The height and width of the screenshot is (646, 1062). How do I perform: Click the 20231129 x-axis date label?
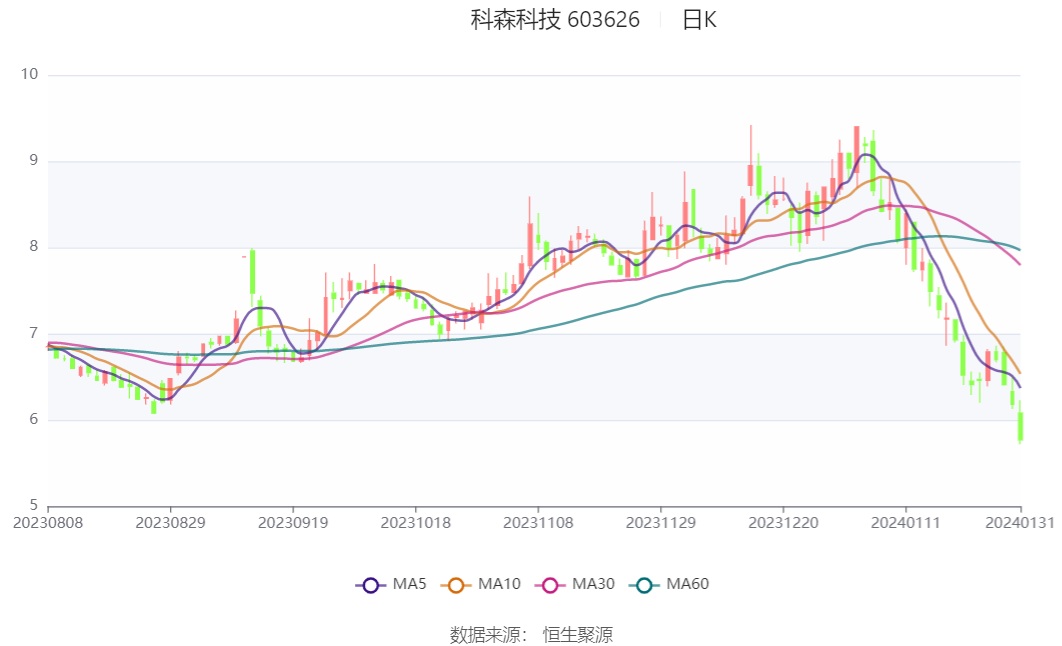pyautogui.click(x=661, y=523)
